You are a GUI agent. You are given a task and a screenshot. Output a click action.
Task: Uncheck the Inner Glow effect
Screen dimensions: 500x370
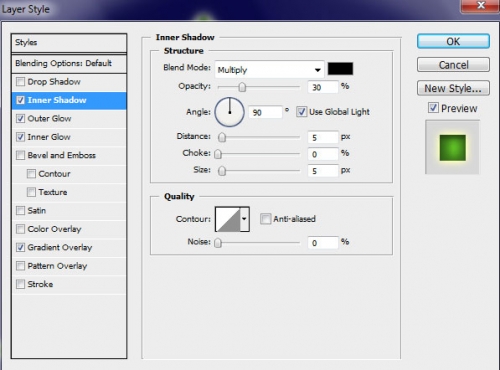click(x=21, y=137)
